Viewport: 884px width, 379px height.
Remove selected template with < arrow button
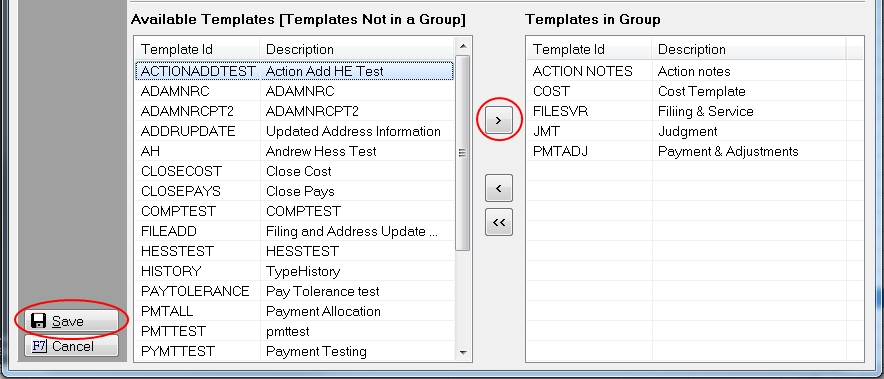[x=498, y=188]
